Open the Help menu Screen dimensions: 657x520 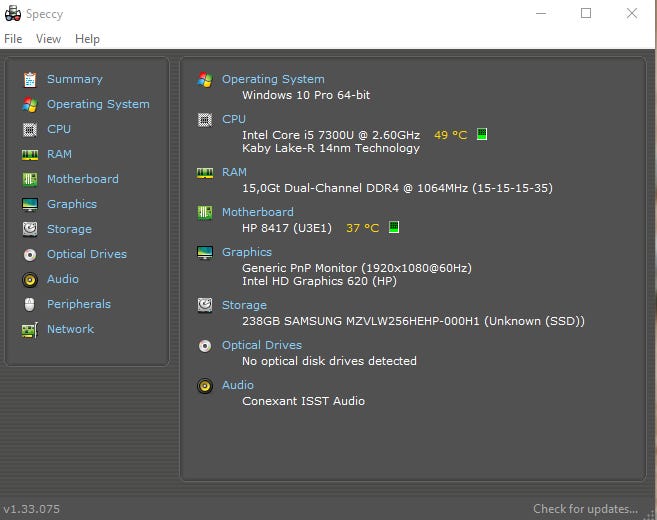pos(87,39)
